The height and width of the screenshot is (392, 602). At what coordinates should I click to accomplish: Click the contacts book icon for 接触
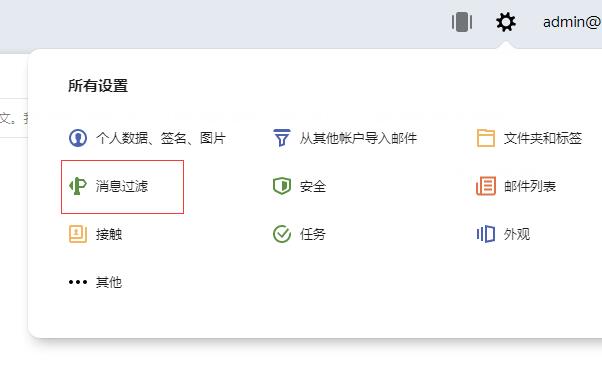(78, 234)
